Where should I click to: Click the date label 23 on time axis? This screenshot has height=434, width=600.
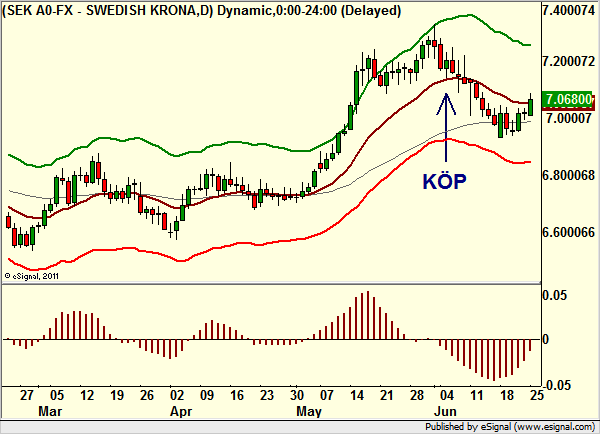[267, 395]
